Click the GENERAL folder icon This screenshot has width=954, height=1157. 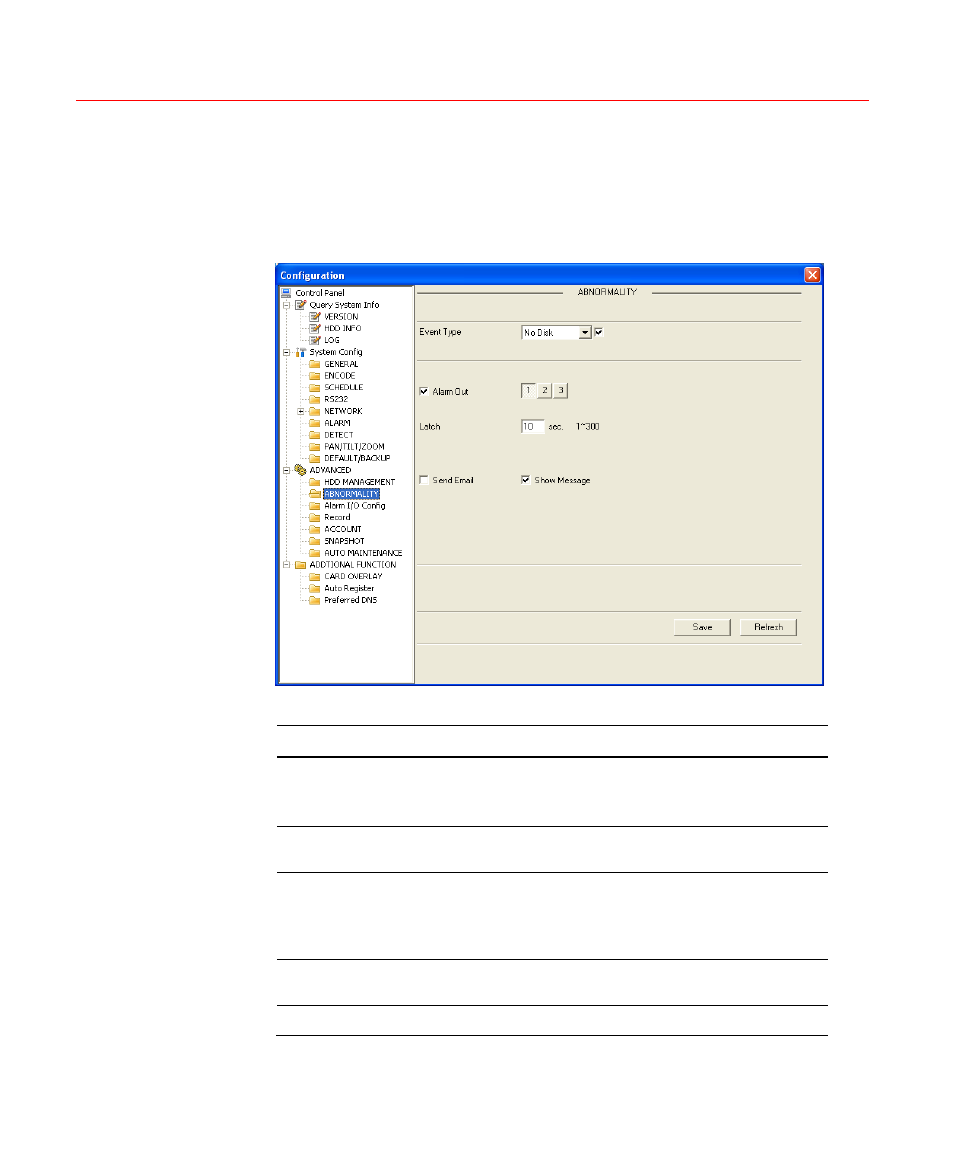point(315,364)
